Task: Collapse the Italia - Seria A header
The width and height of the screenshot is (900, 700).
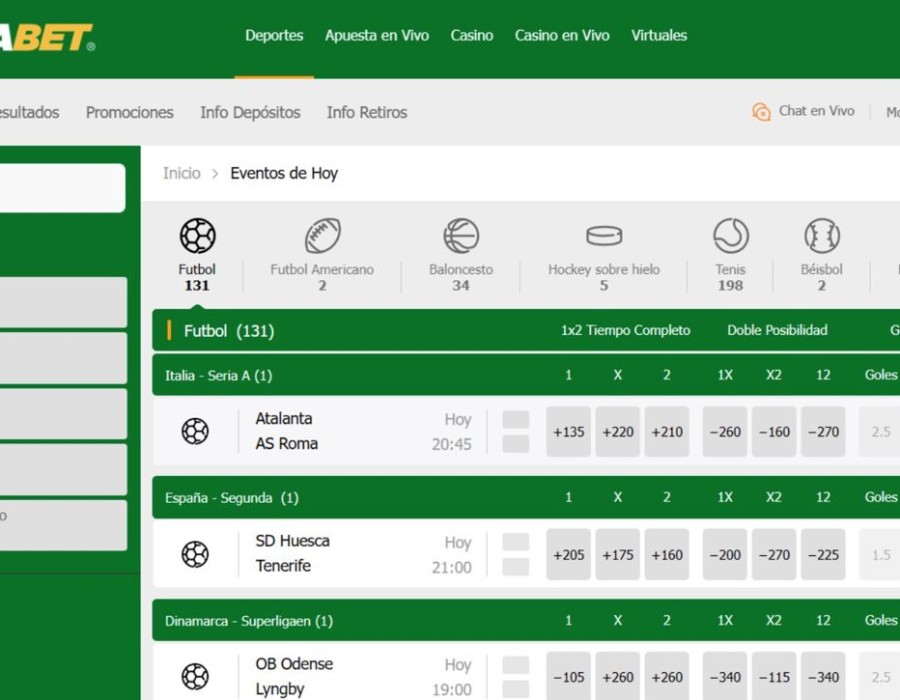Action: (218, 376)
